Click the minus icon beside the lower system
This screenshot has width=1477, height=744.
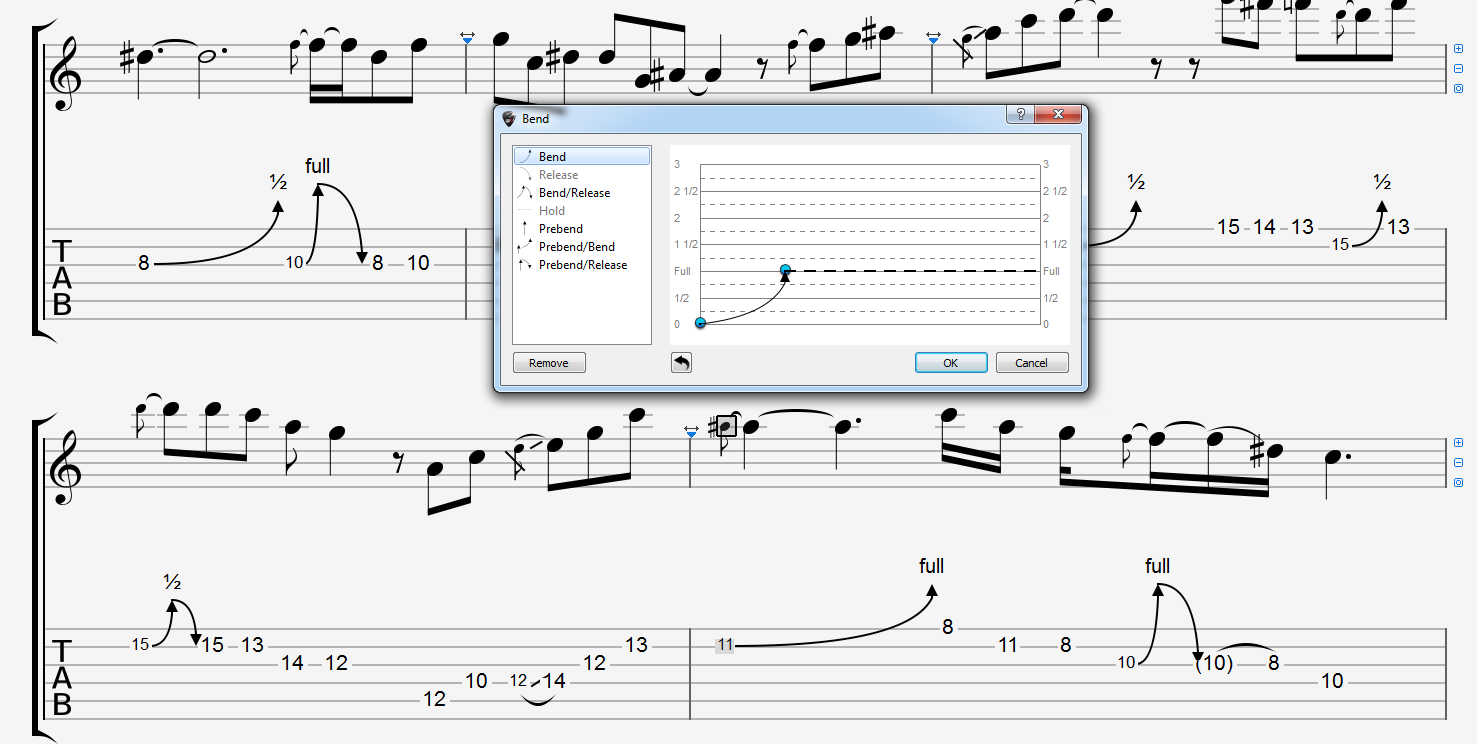pyautogui.click(x=1458, y=462)
